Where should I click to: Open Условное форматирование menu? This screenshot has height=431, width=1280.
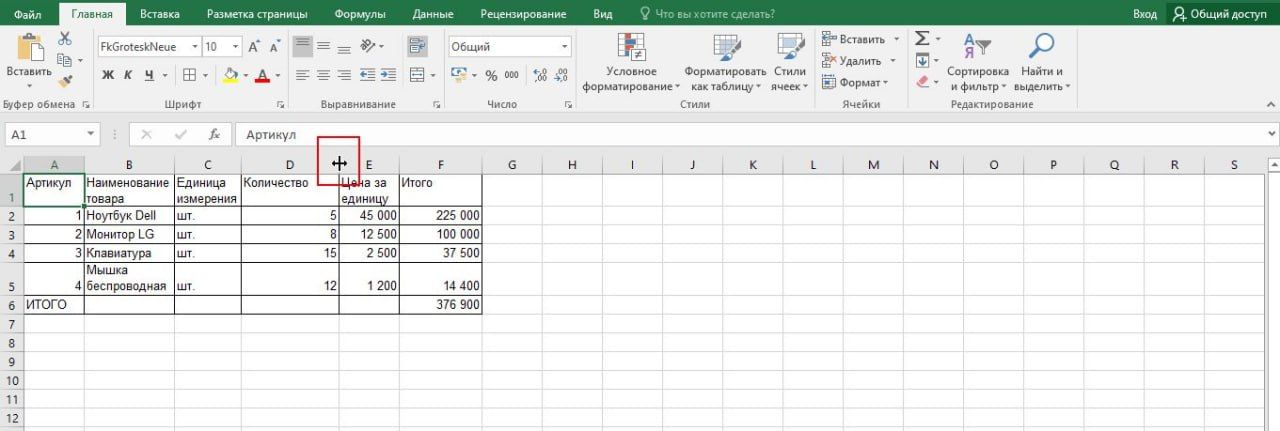(x=631, y=63)
